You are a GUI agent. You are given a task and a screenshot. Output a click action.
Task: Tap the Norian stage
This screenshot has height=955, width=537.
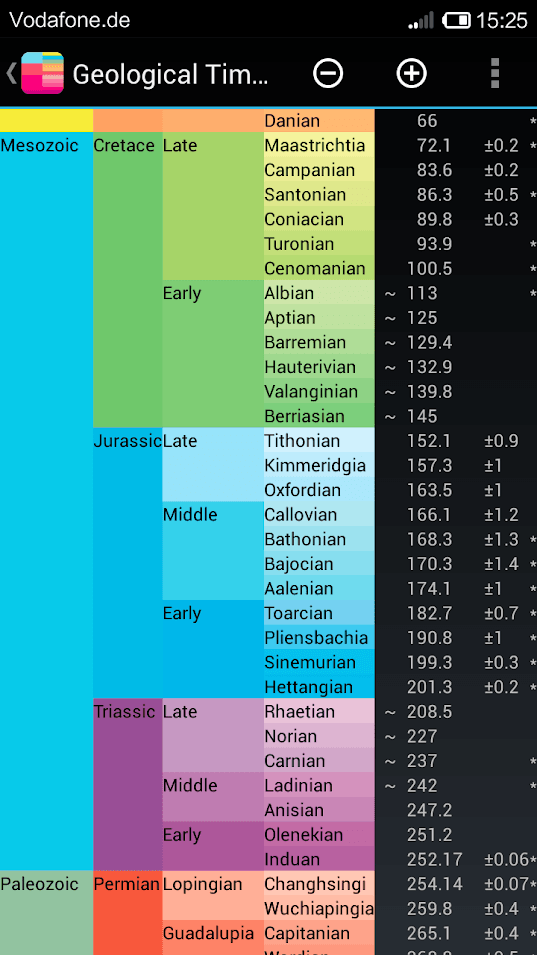[x=319, y=736]
